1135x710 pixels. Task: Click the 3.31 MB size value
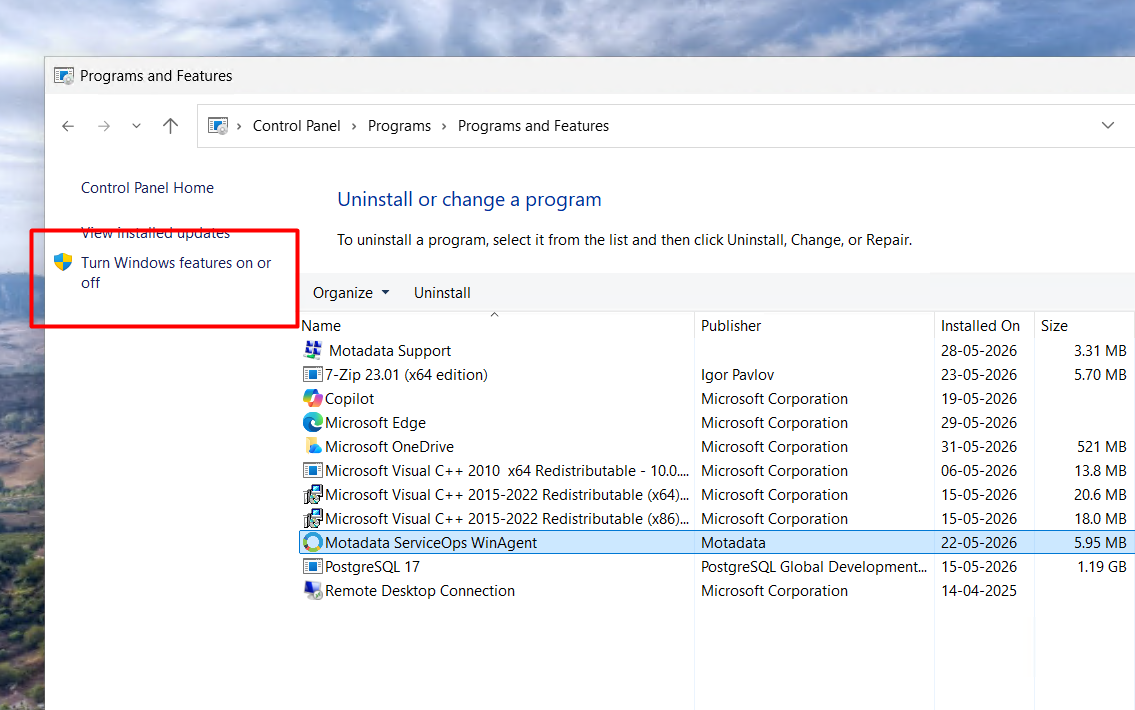pos(1100,351)
